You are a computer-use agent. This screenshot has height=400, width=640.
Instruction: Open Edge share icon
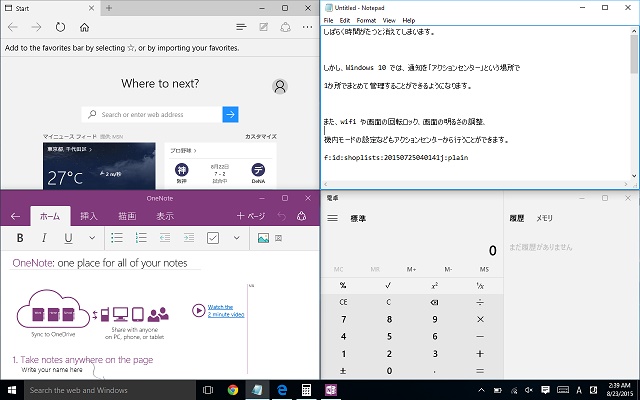(x=285, y=27)
